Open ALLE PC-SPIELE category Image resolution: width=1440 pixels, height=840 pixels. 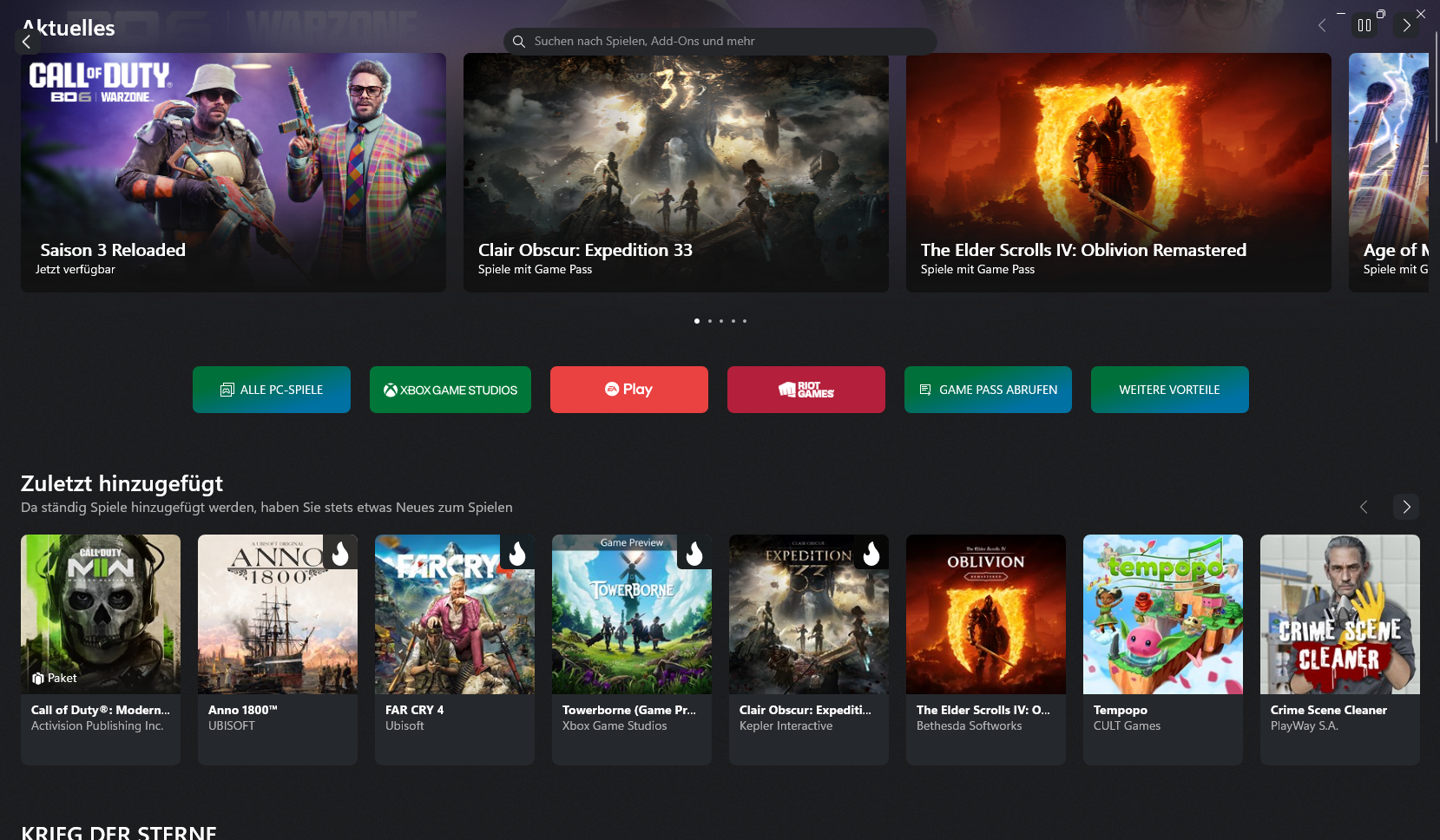coord(272,390)
